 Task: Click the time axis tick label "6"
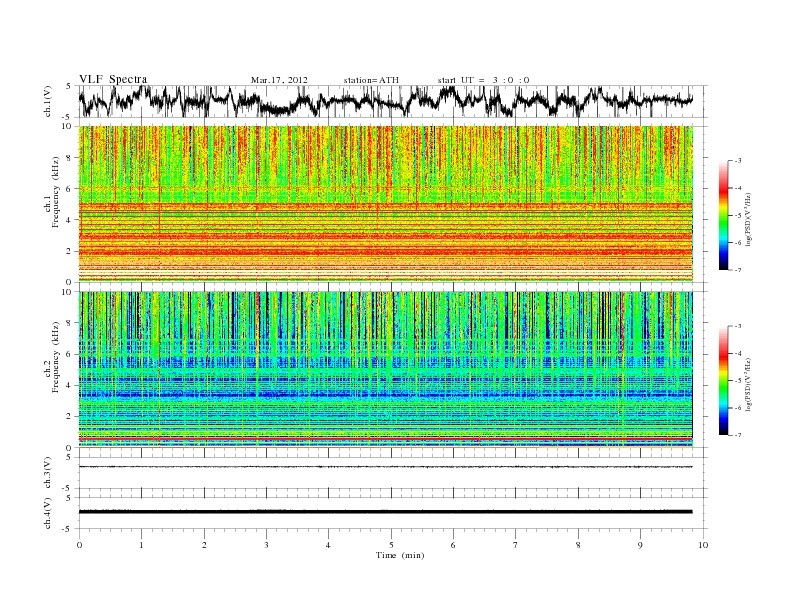tap(453, 545)
